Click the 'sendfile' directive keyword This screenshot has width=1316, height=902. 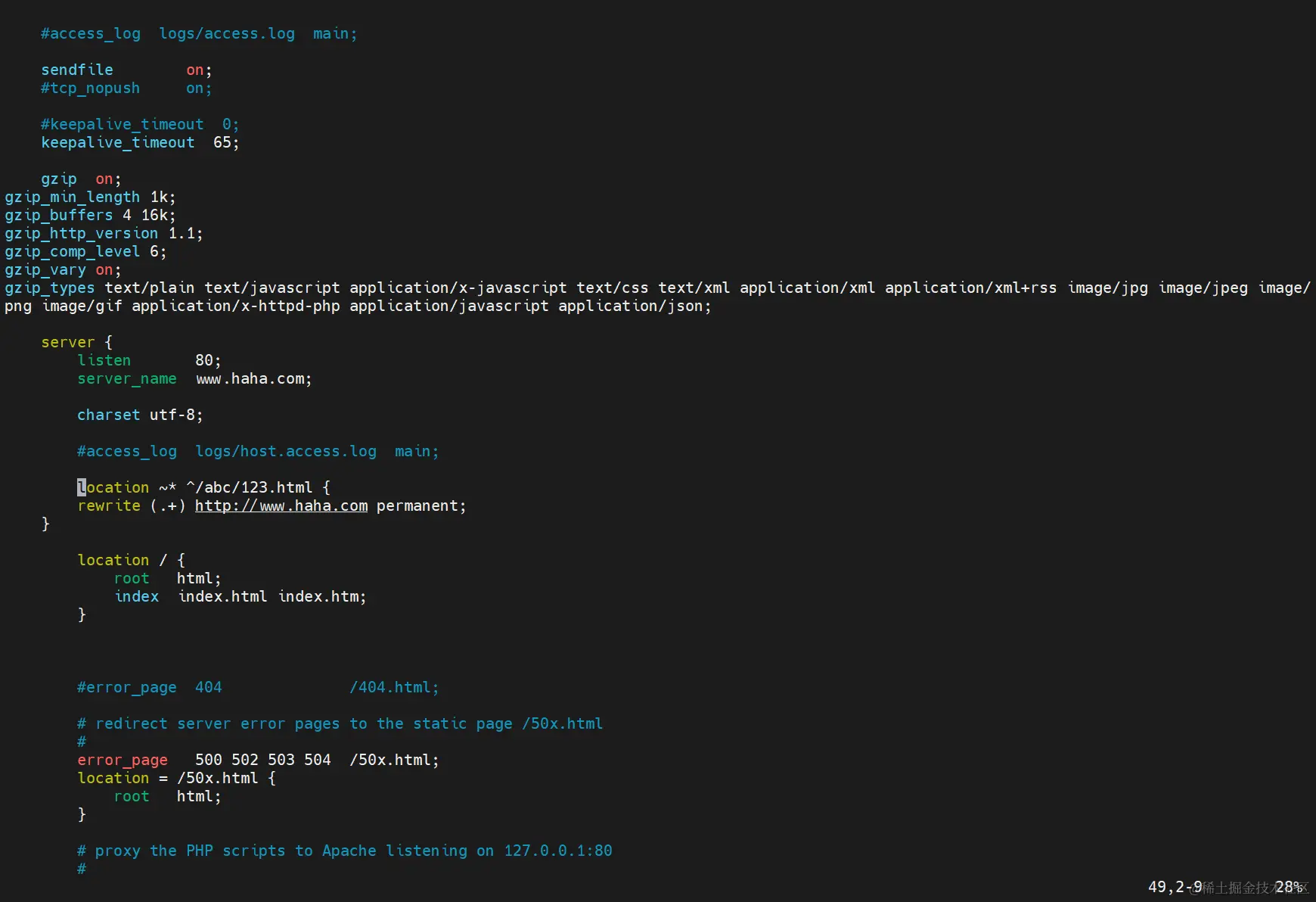pos(77,70)
